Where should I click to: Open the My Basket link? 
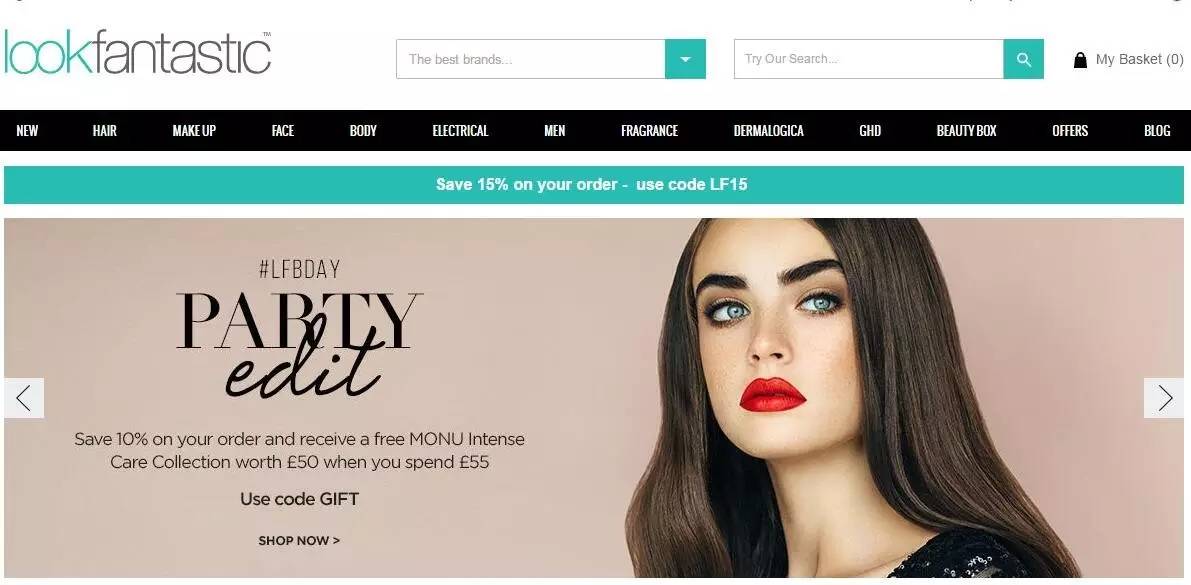pyautogui.click(x=1139, y=59)
